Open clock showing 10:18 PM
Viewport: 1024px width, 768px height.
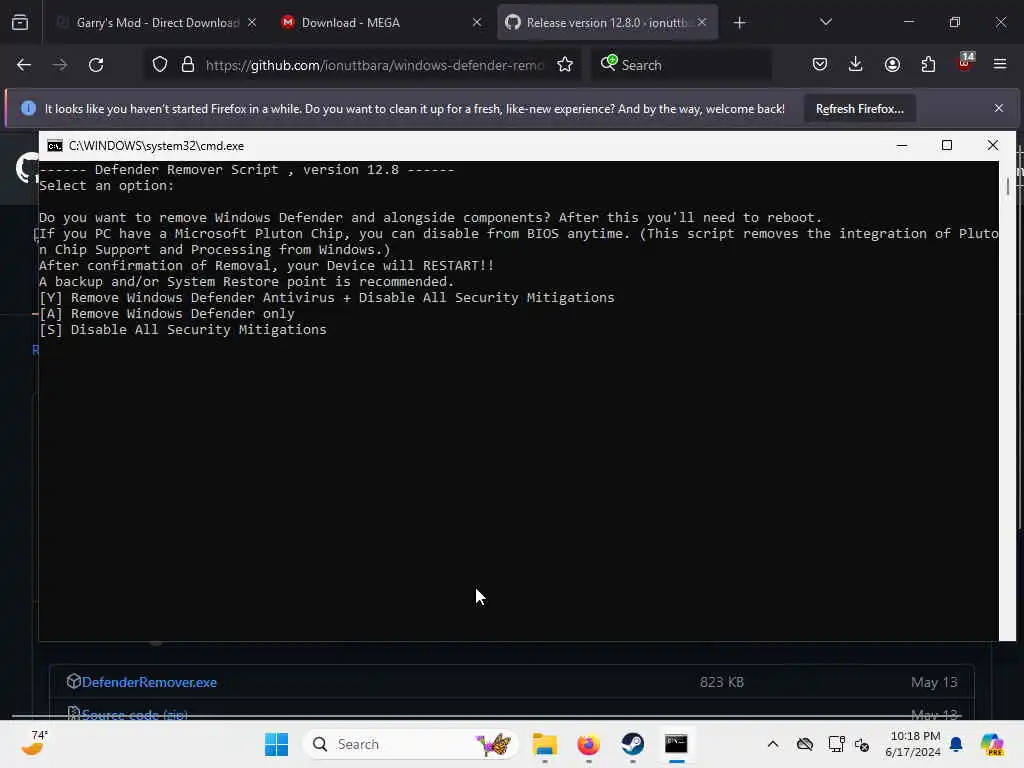913,744
